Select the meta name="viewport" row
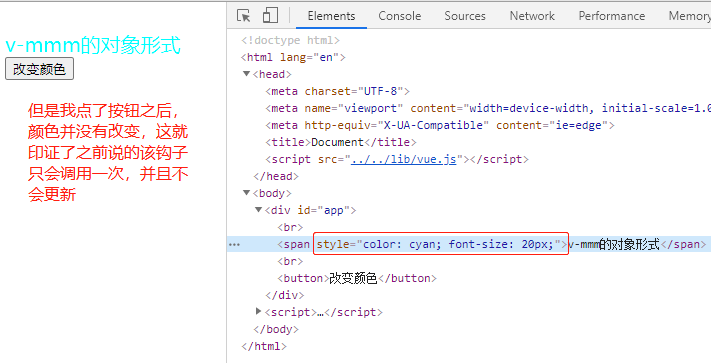 coord(487,108)
